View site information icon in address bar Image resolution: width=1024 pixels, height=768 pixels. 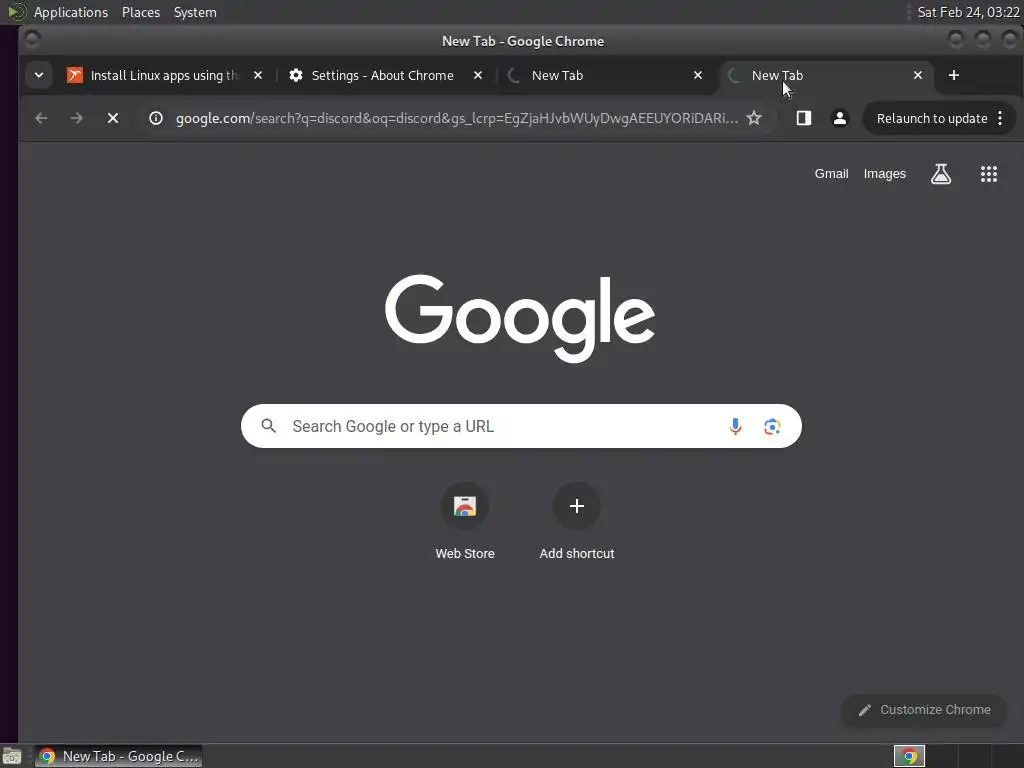pos(155,118)
